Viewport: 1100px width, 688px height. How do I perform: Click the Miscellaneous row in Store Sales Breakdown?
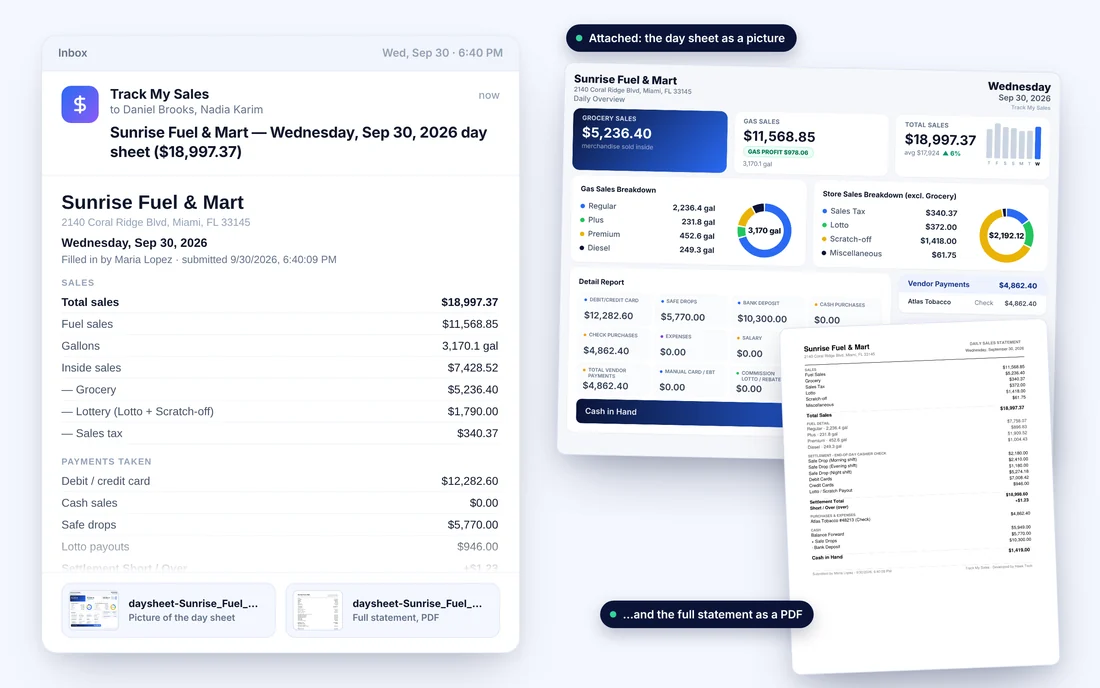tap(890, 254)
